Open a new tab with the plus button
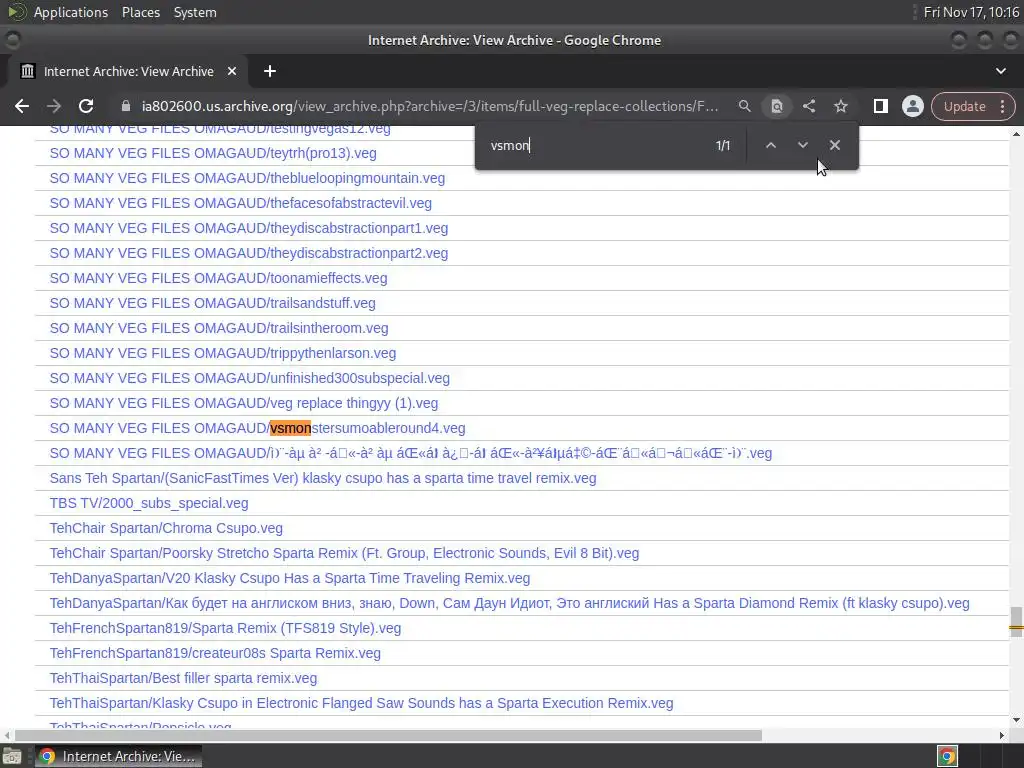The image size is (1024, 768). pyautogui.click(x=270, y=71)
